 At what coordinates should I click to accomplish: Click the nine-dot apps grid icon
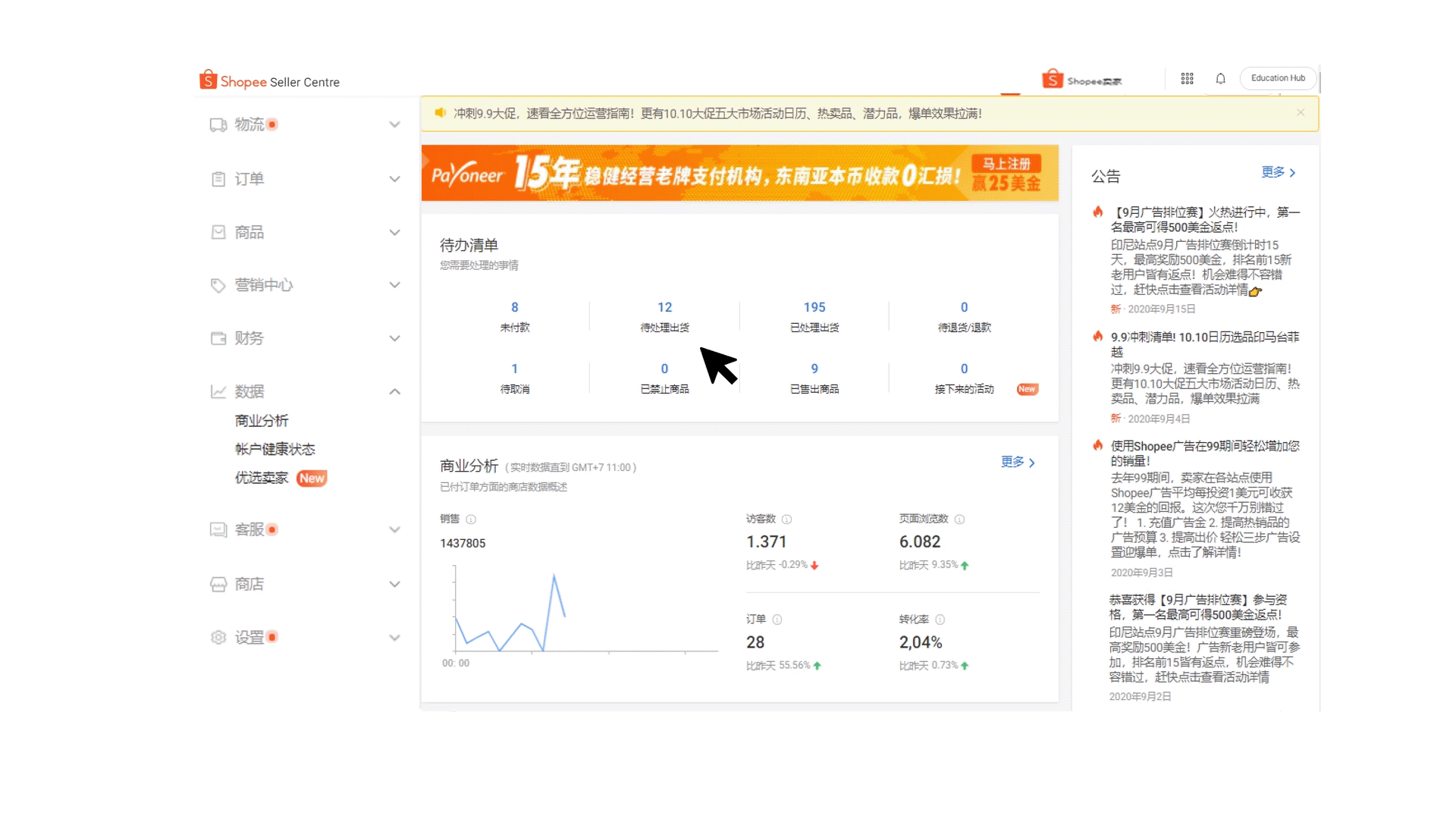[x=1188, y=78]
